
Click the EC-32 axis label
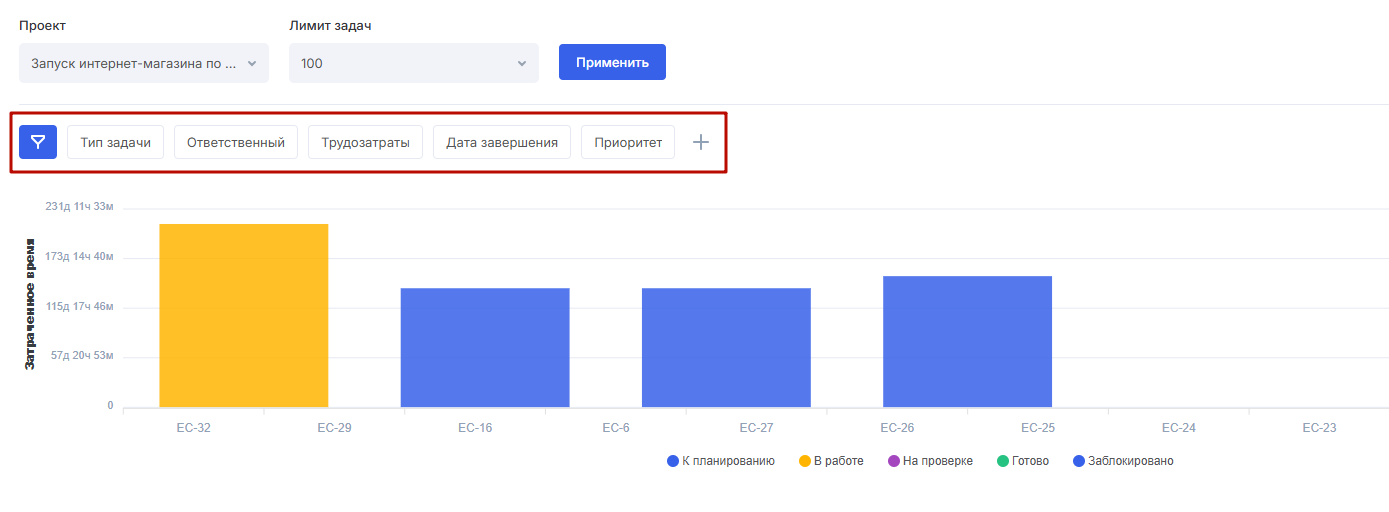coord(193,428)
